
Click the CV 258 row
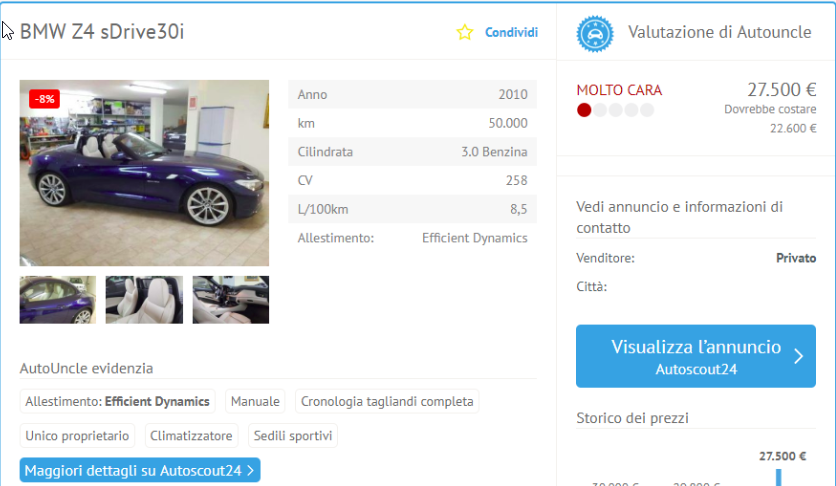(x=412, y=181)
